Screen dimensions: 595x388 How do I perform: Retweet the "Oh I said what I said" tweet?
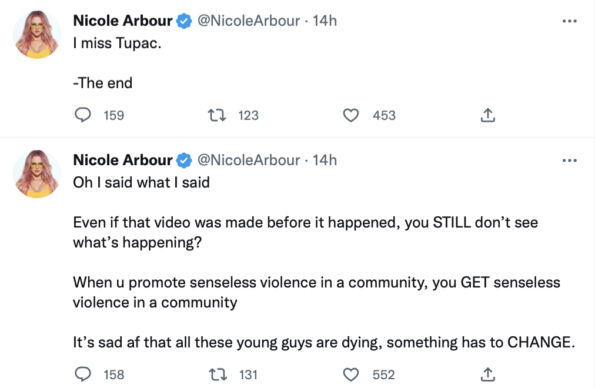(x=218, y=375)
